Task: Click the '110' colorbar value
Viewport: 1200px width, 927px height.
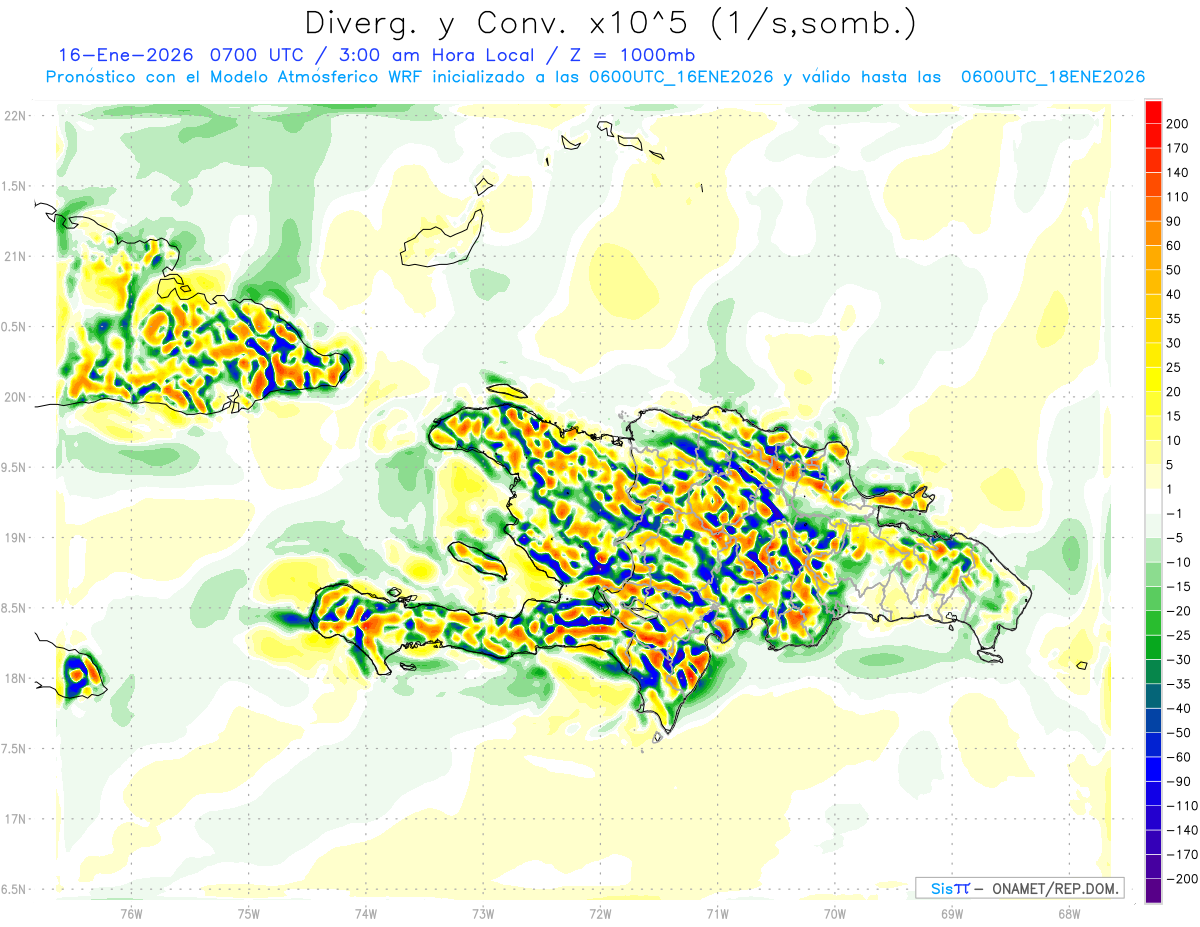Action: [x=1179, y=197]
